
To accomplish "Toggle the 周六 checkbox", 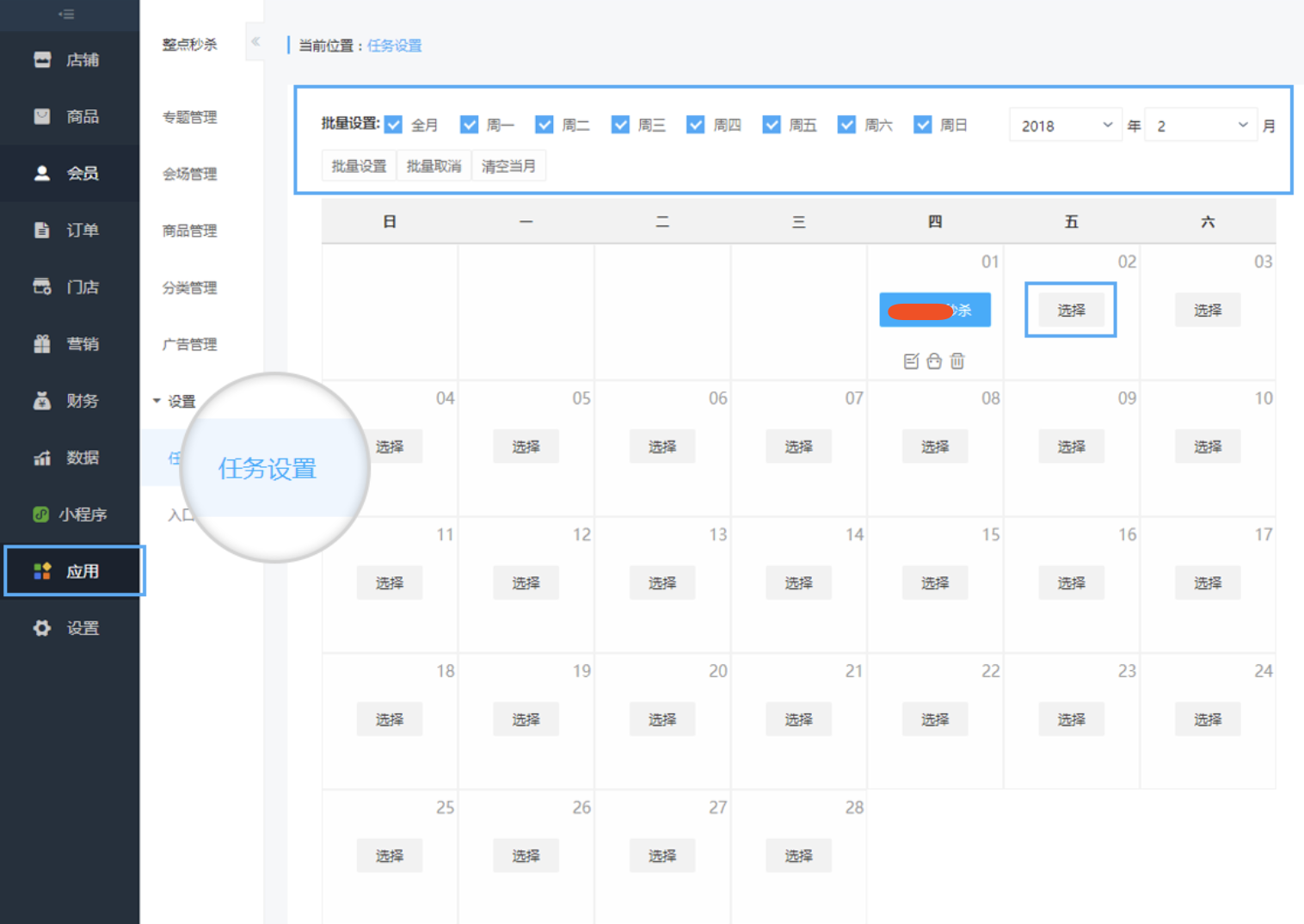I will pyautogui.click(x=847, y=125).
